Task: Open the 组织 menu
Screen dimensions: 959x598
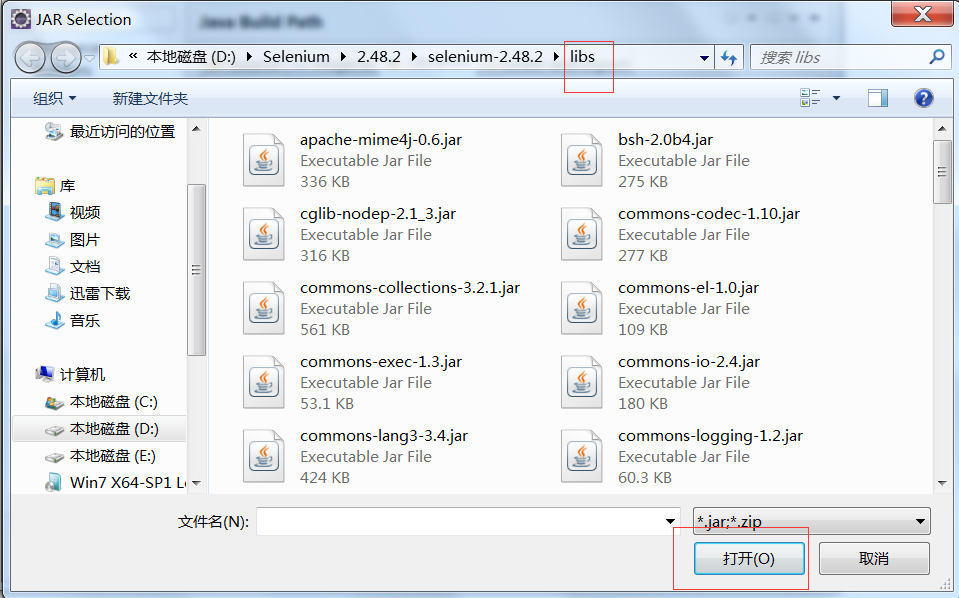Action: point(54,98)
